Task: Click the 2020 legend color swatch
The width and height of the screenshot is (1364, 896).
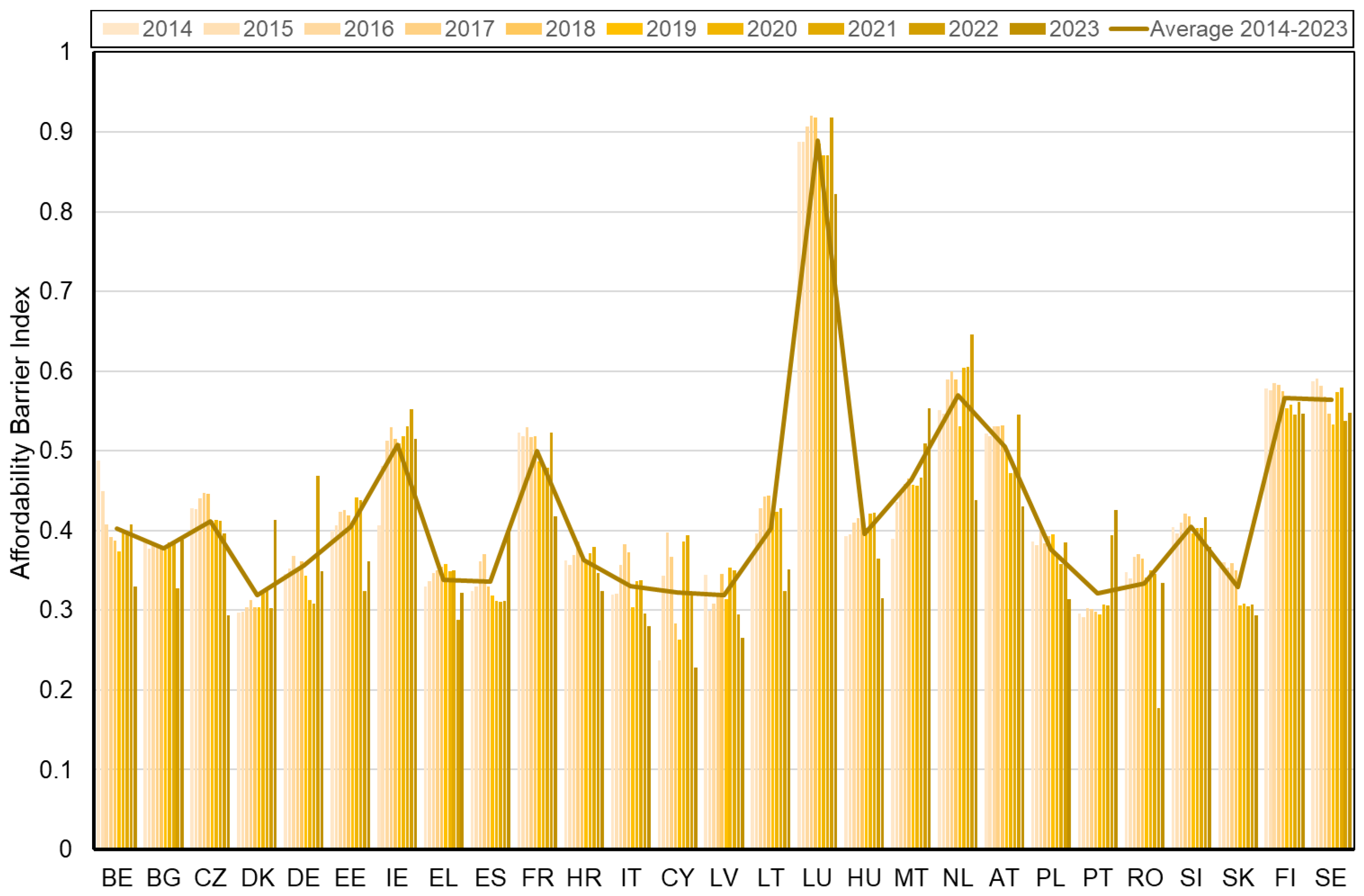Action: [725, 28]
